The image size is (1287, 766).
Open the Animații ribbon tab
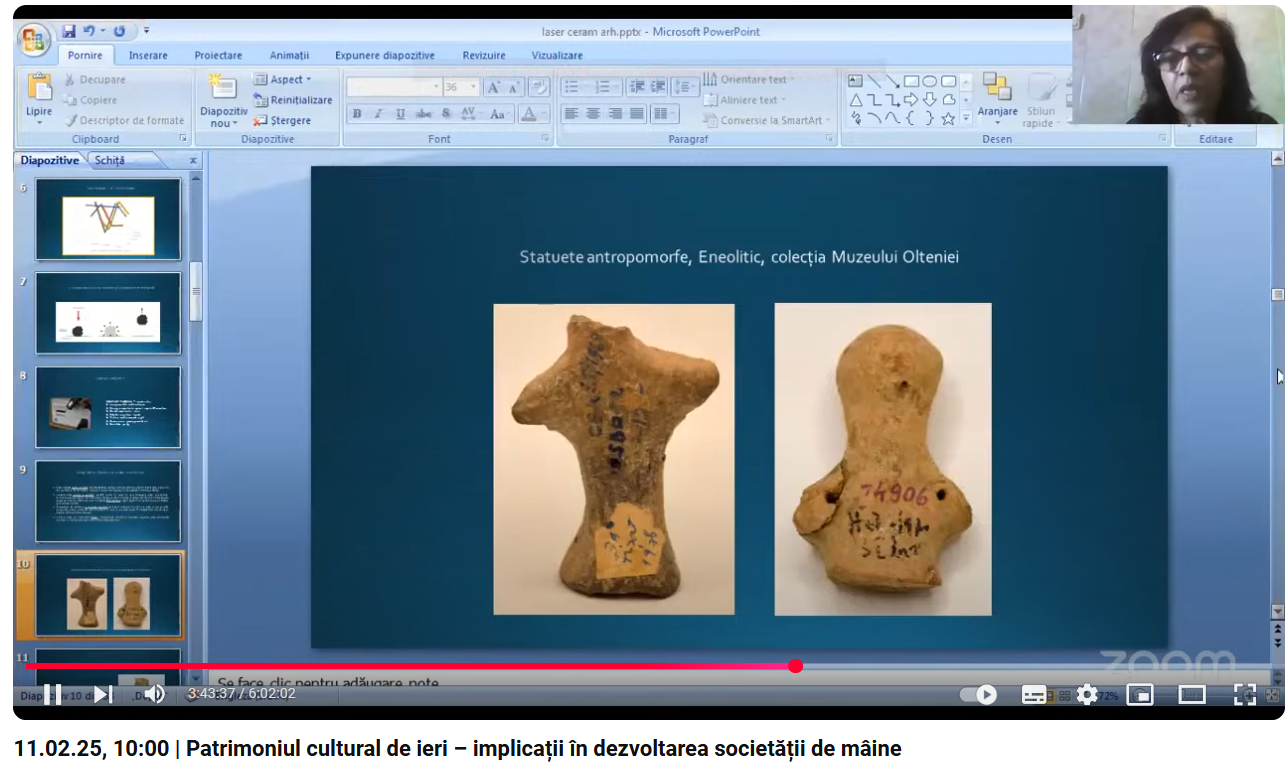click(x=289, y=55)
